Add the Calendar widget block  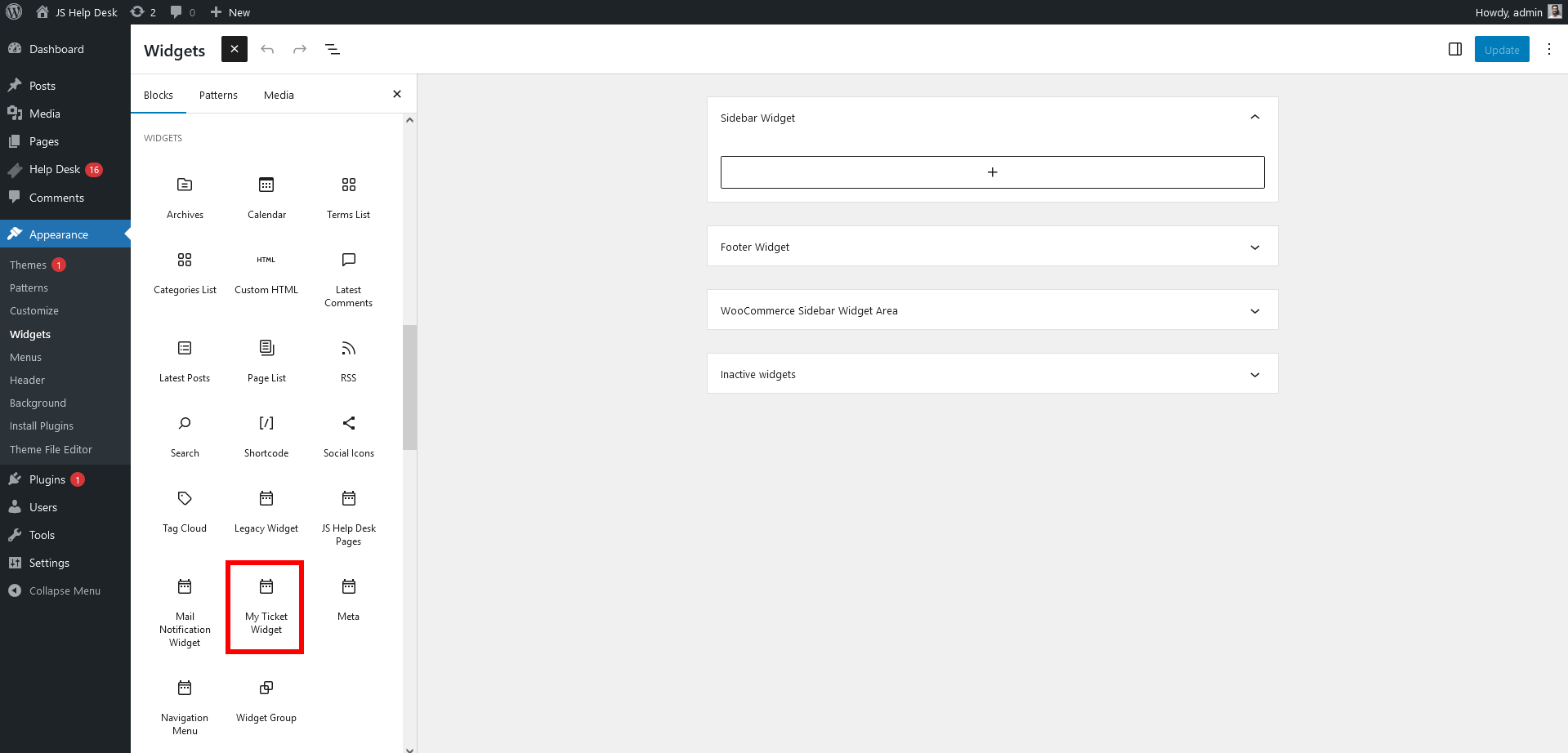pyautogui.click(x=266, y=196)
